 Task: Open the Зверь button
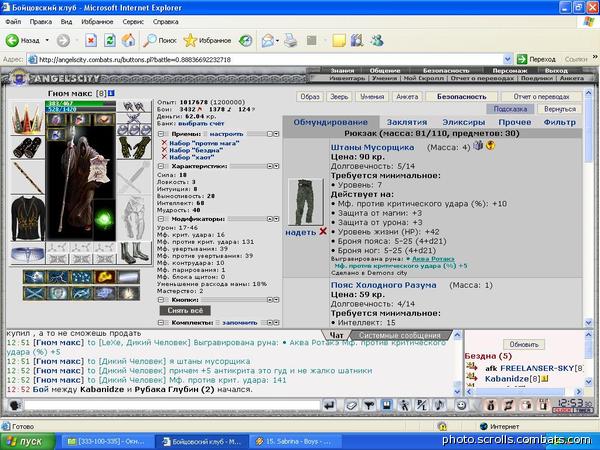[339, 97]
